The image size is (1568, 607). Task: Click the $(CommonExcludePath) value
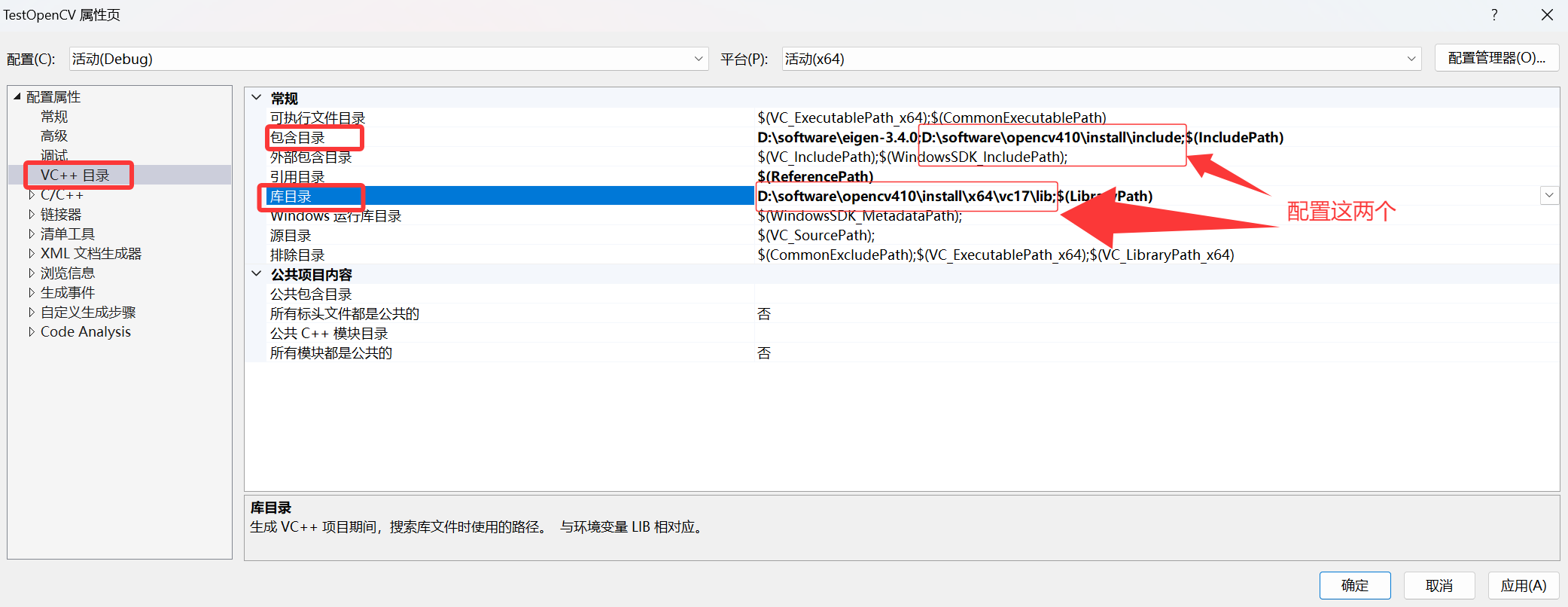(996, 255)
